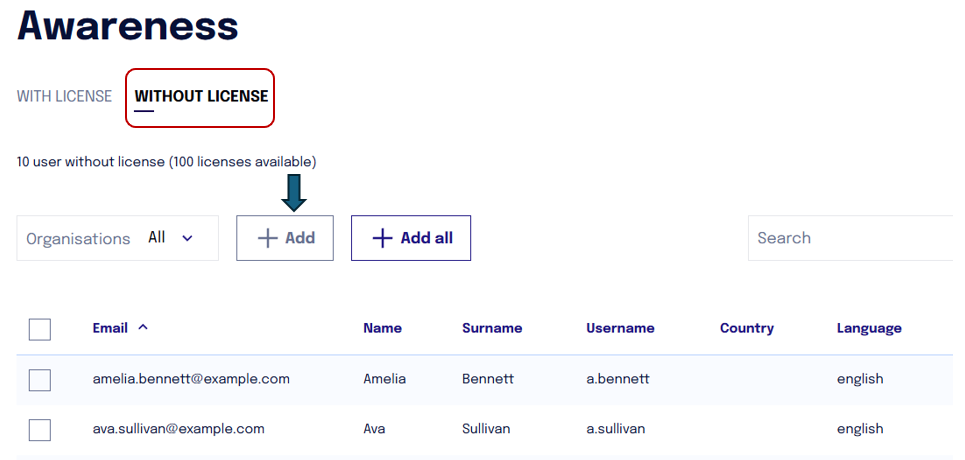Screen dimensions: 965x460
Task: Expand the Organisations chevron arrow
Action: (x=188, y=238)
